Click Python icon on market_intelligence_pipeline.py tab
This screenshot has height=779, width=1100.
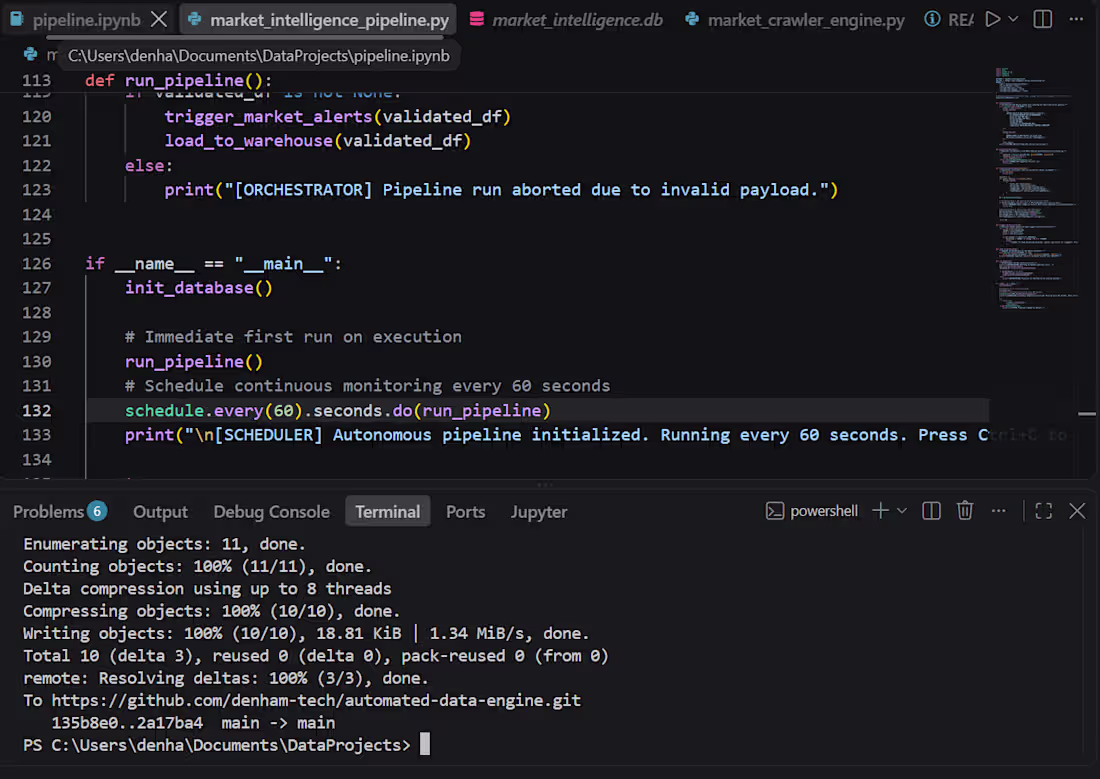(194, 19)
